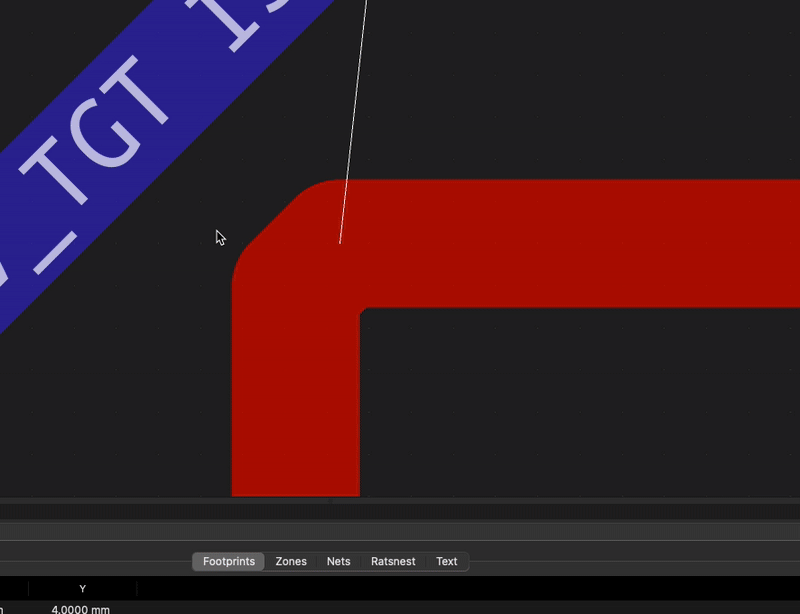The image size is (800, 614).
Task: Open the Text tab
Action: click(x=446, y=561)
